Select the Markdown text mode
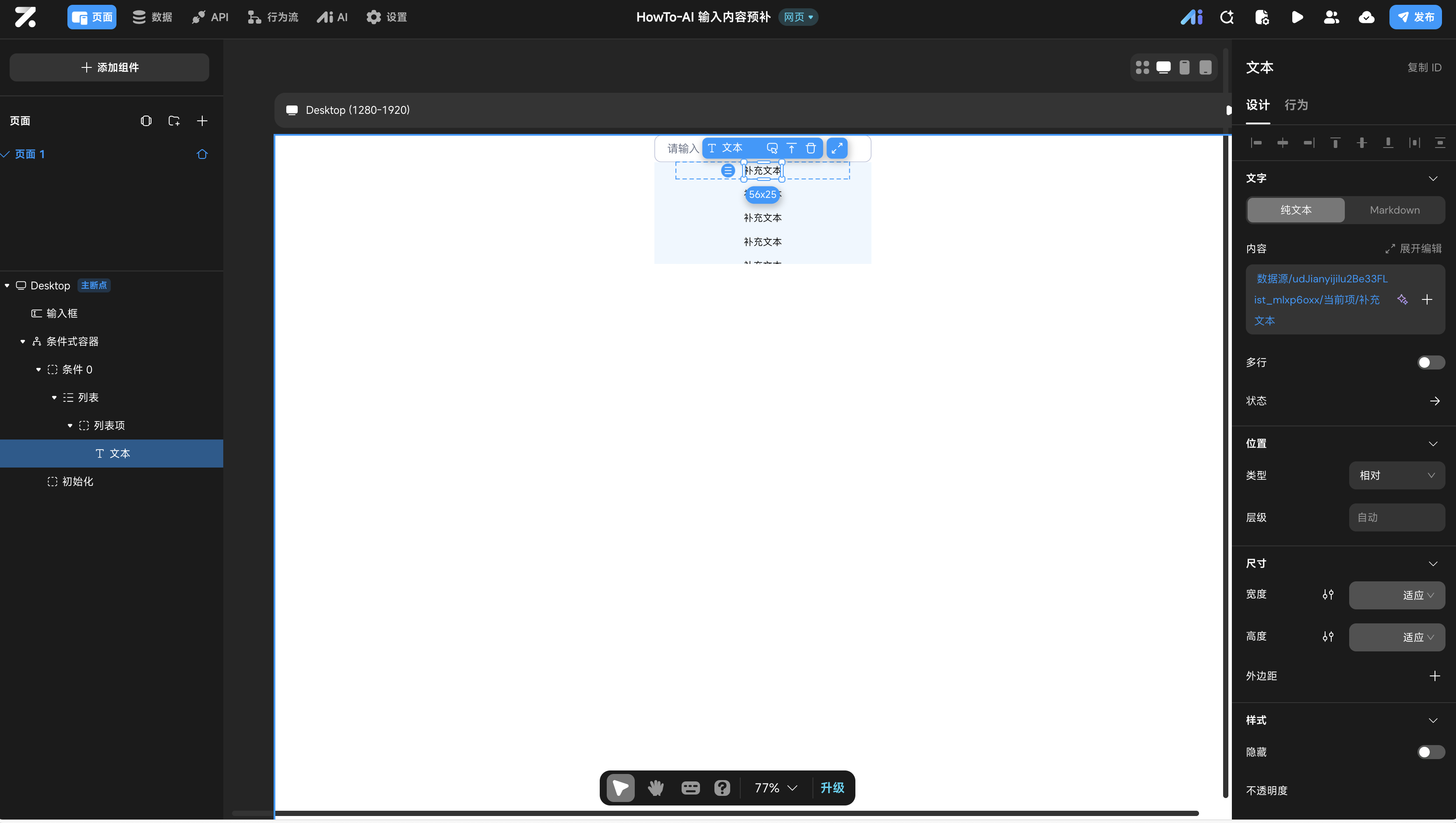This screenshot has height=823, width=1456. (1394, 210)
